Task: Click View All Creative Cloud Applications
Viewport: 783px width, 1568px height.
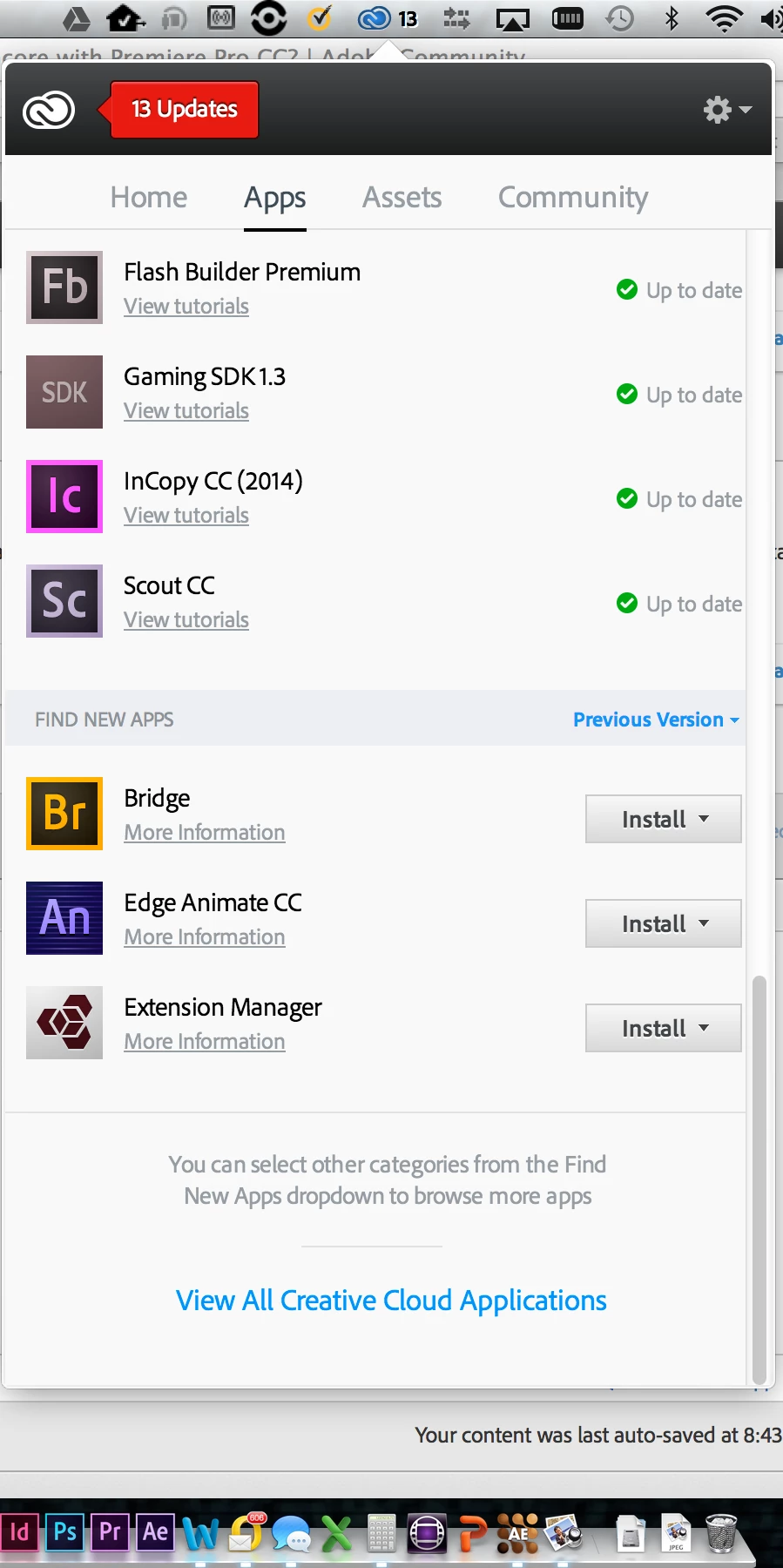Action: (391, 1301)
